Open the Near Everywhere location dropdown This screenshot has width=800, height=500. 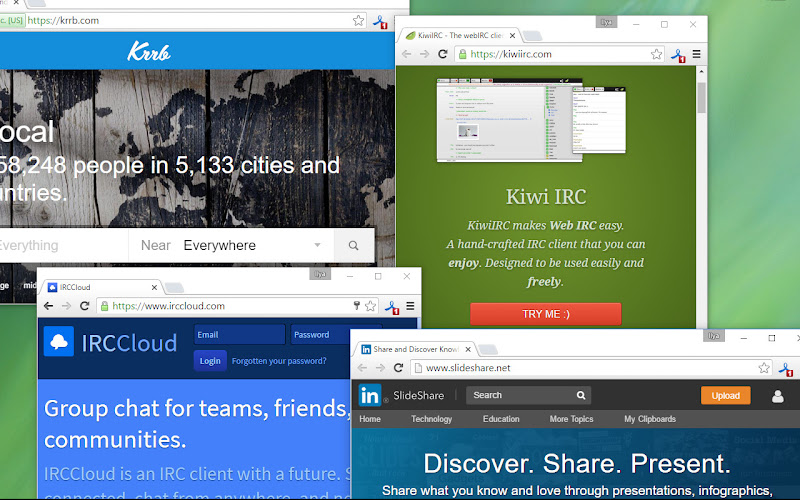tap(231, 245)
